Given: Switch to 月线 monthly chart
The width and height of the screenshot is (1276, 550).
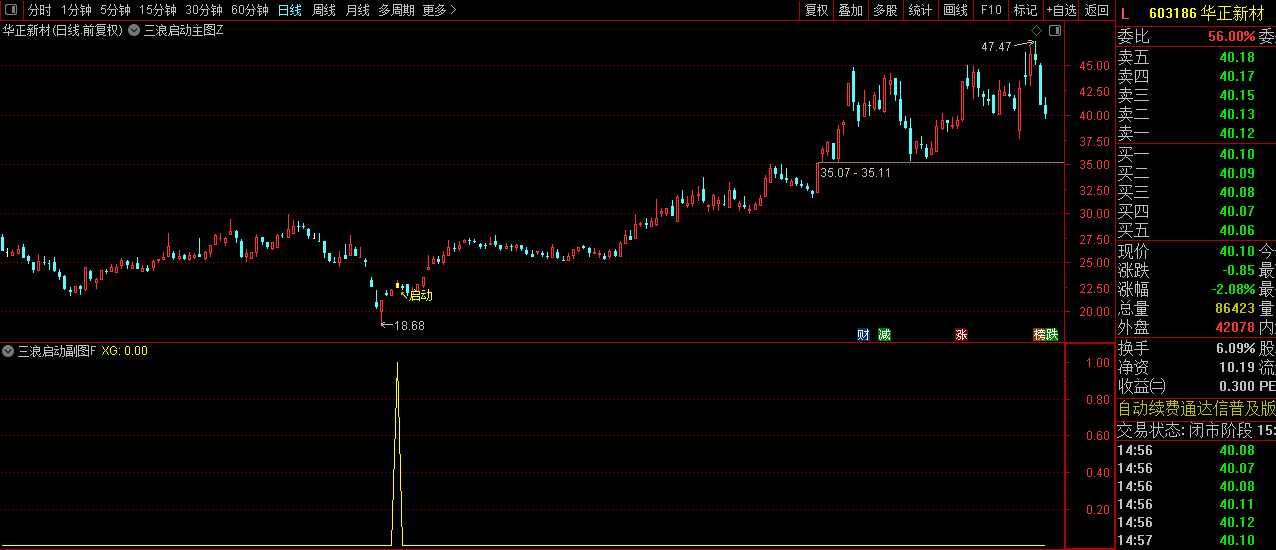Looking at the screenshot, I should (357, 10).
